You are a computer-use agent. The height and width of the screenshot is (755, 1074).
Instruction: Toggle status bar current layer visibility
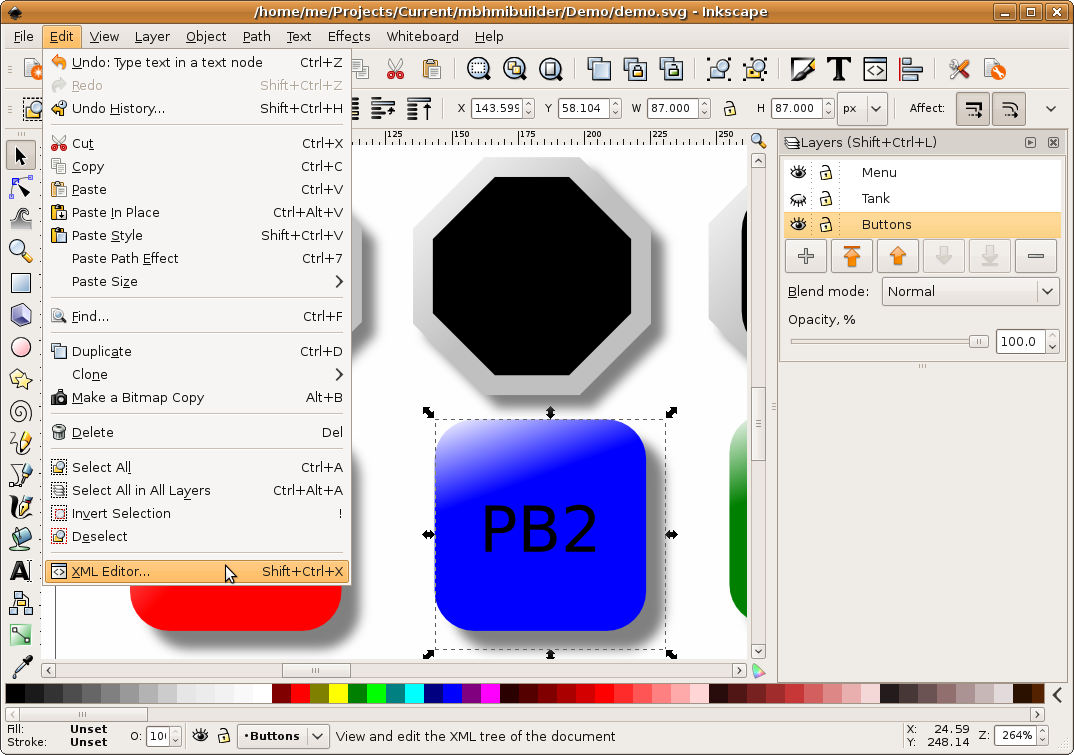coord(200,736)
